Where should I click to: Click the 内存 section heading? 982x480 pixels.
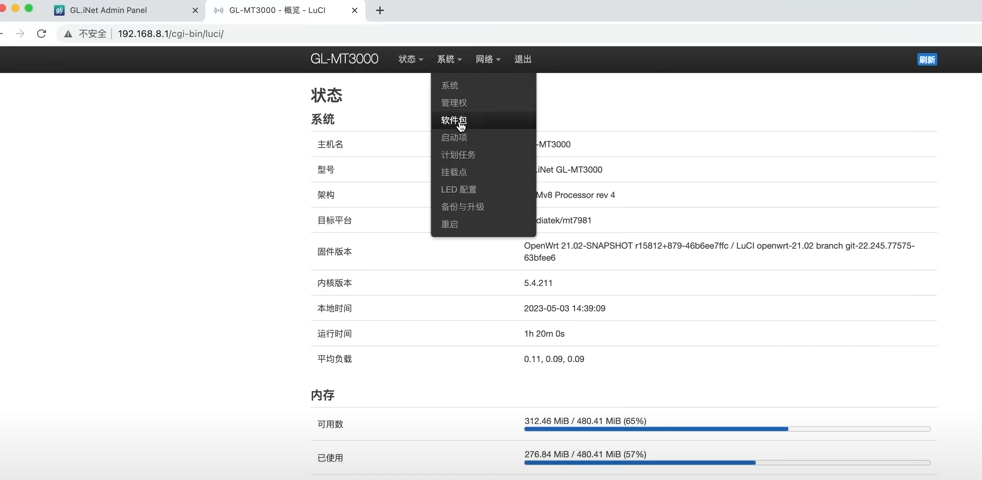click(323, 395)
